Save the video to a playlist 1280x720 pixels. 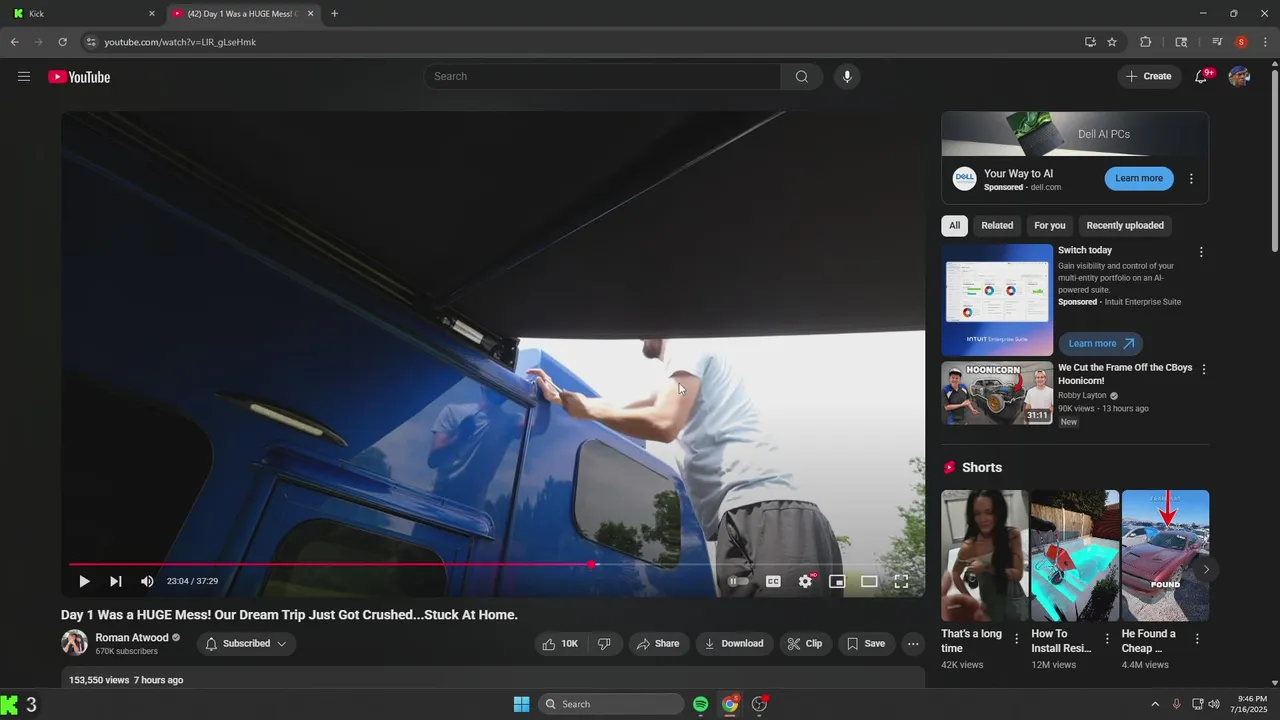(x=866, y=644)
